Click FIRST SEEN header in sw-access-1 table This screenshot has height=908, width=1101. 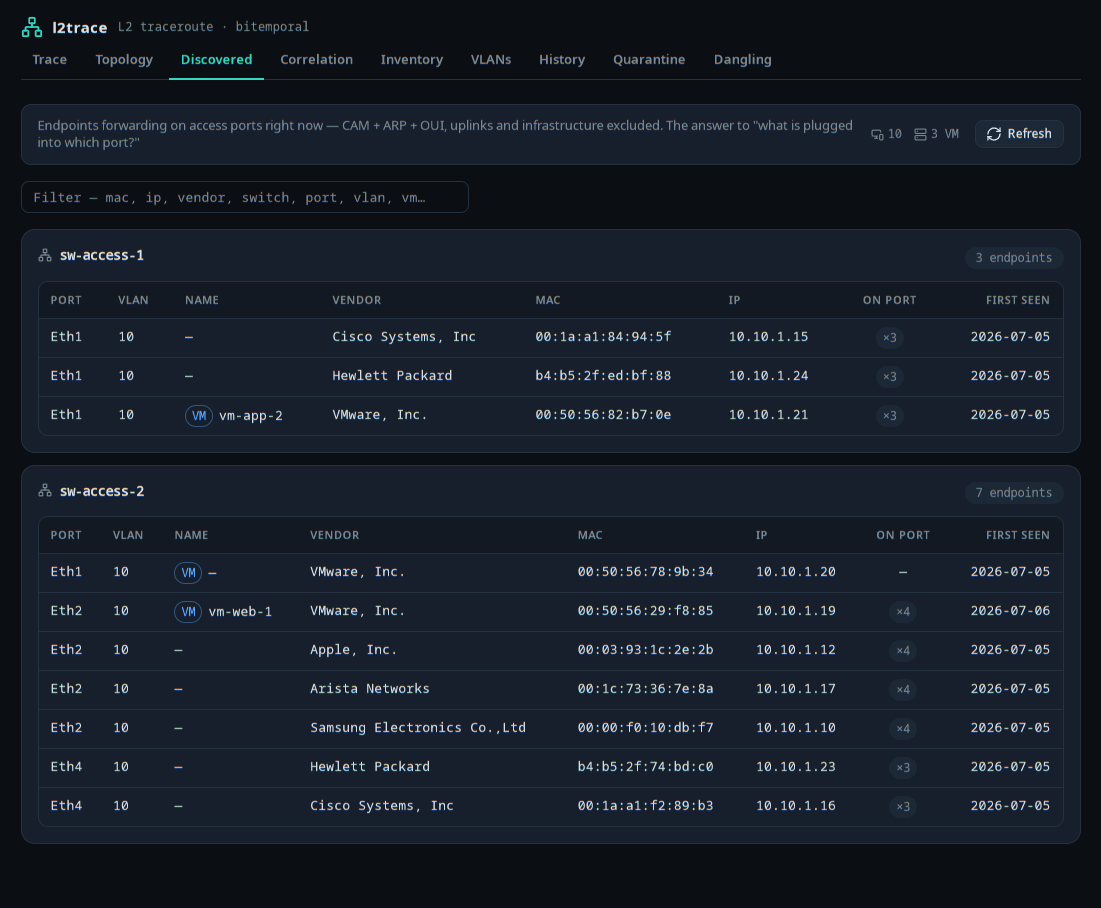pos(1017,300)
